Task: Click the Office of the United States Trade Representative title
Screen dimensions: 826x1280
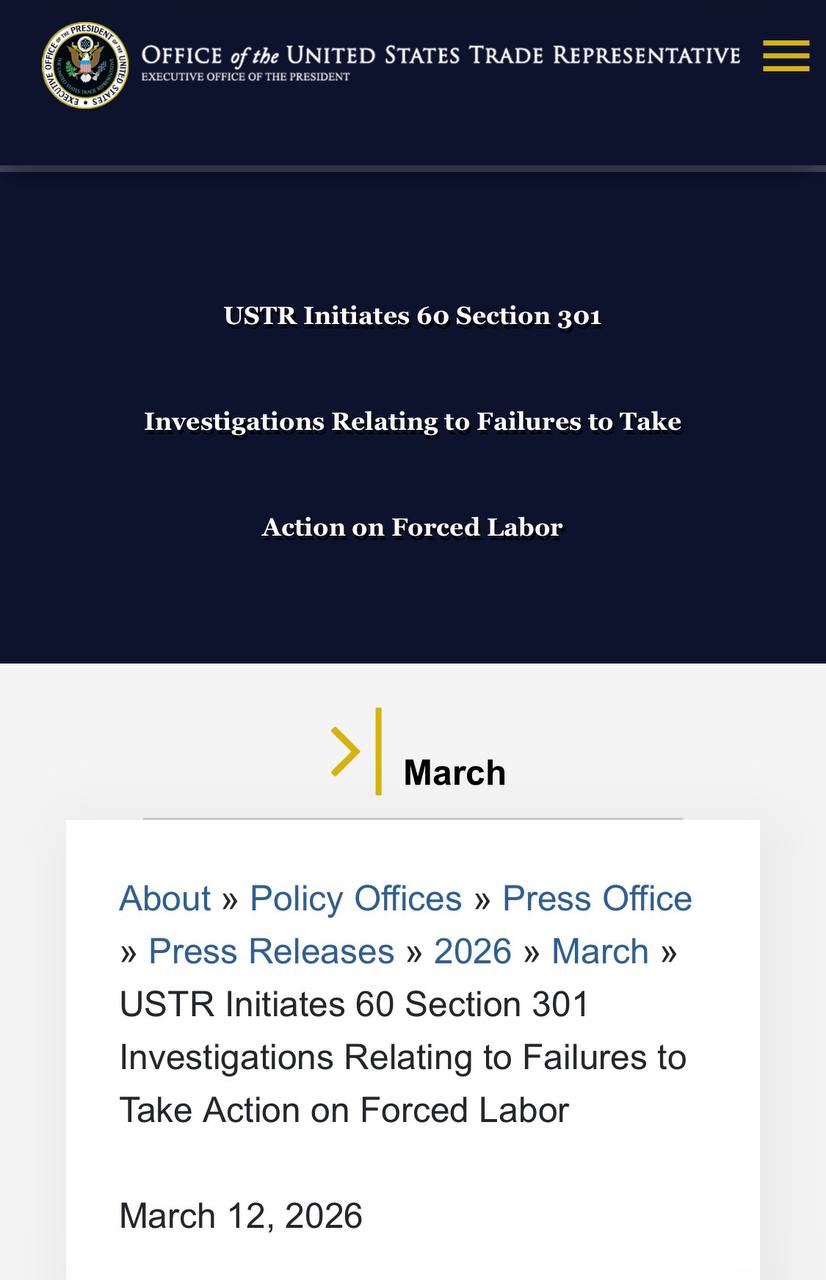Action: point(440,53)
